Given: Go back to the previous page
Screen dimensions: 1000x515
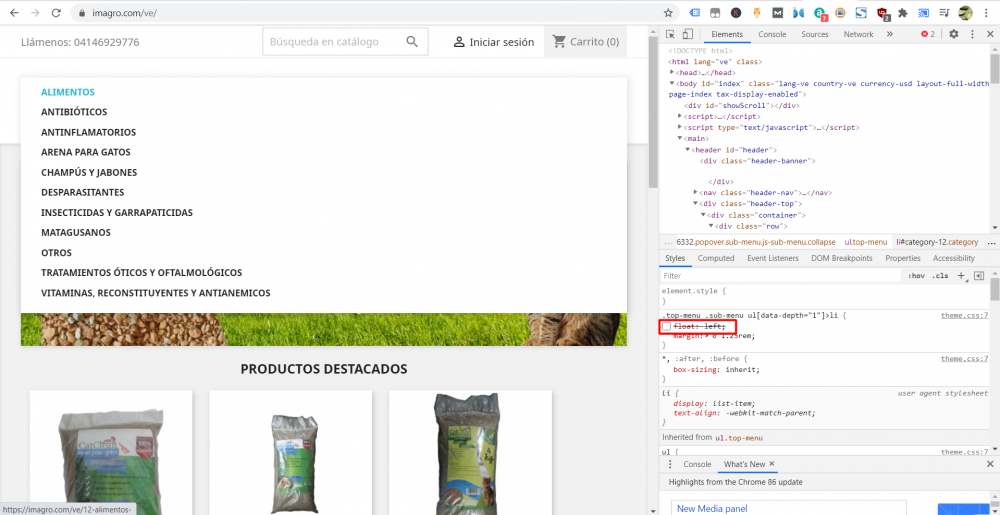Looking at the screenshot, I should coord(14,13).
